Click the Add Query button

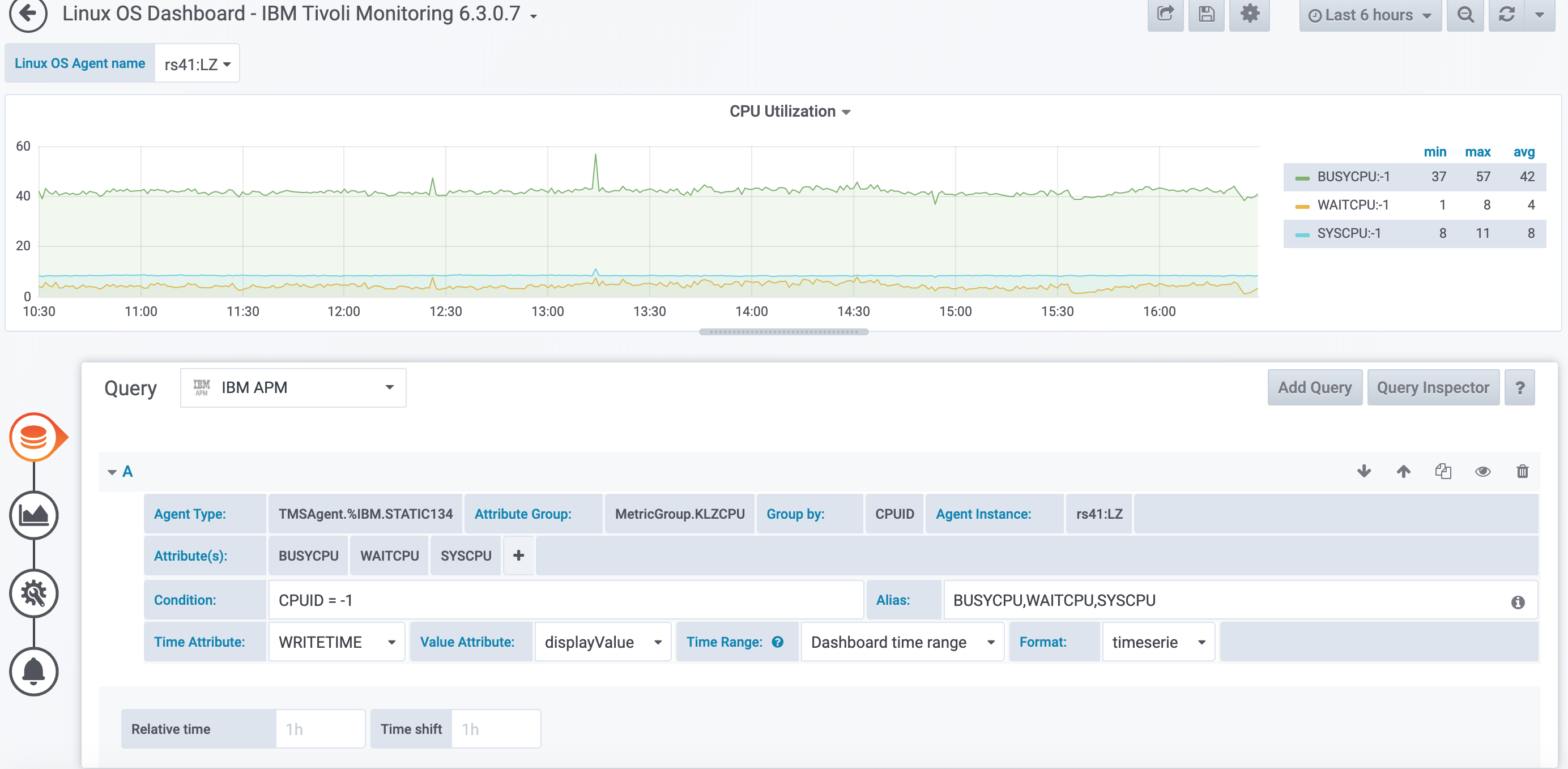tap(1314, 387)
